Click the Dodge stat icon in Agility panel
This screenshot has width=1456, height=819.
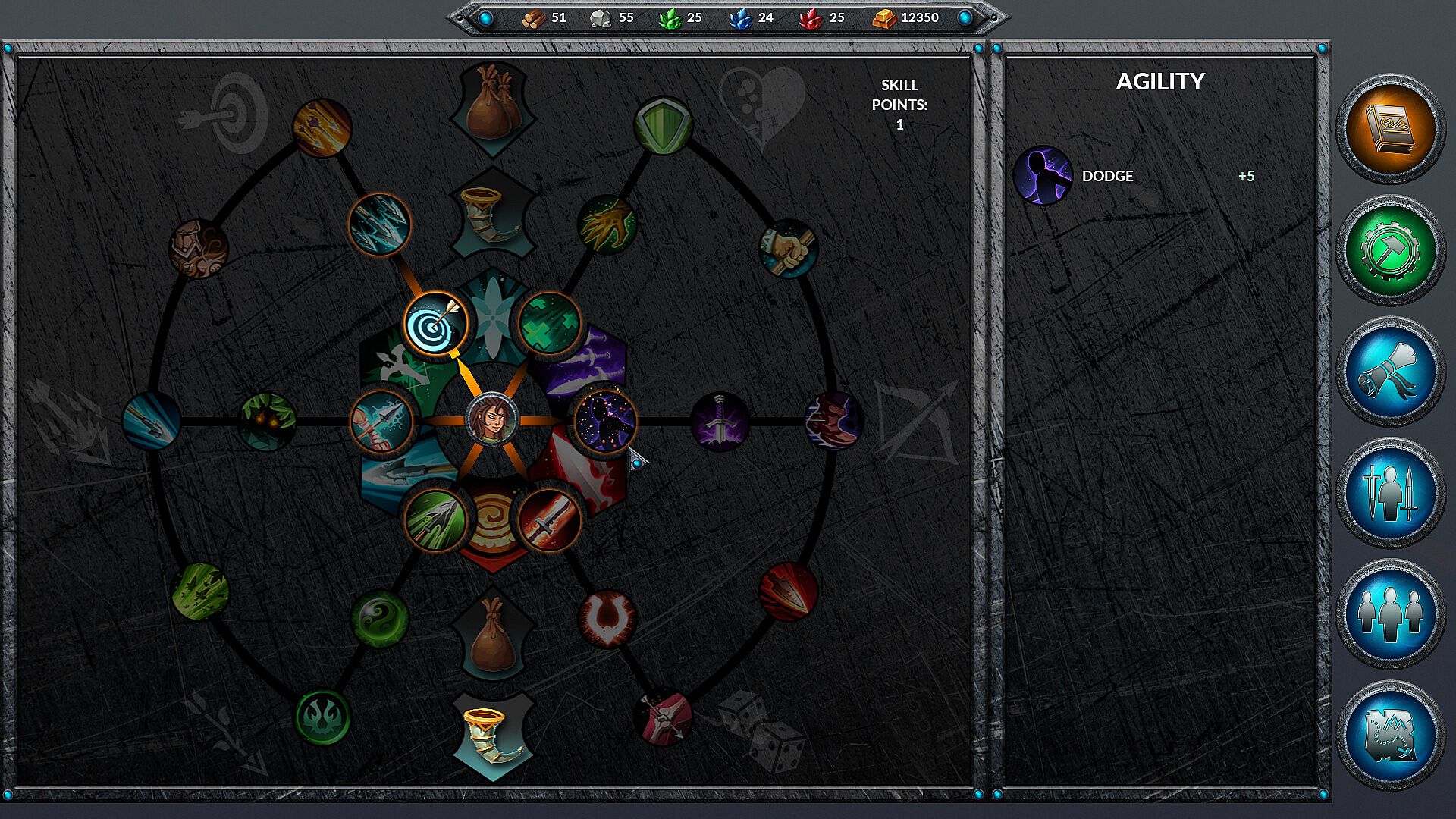point(1043,176)
